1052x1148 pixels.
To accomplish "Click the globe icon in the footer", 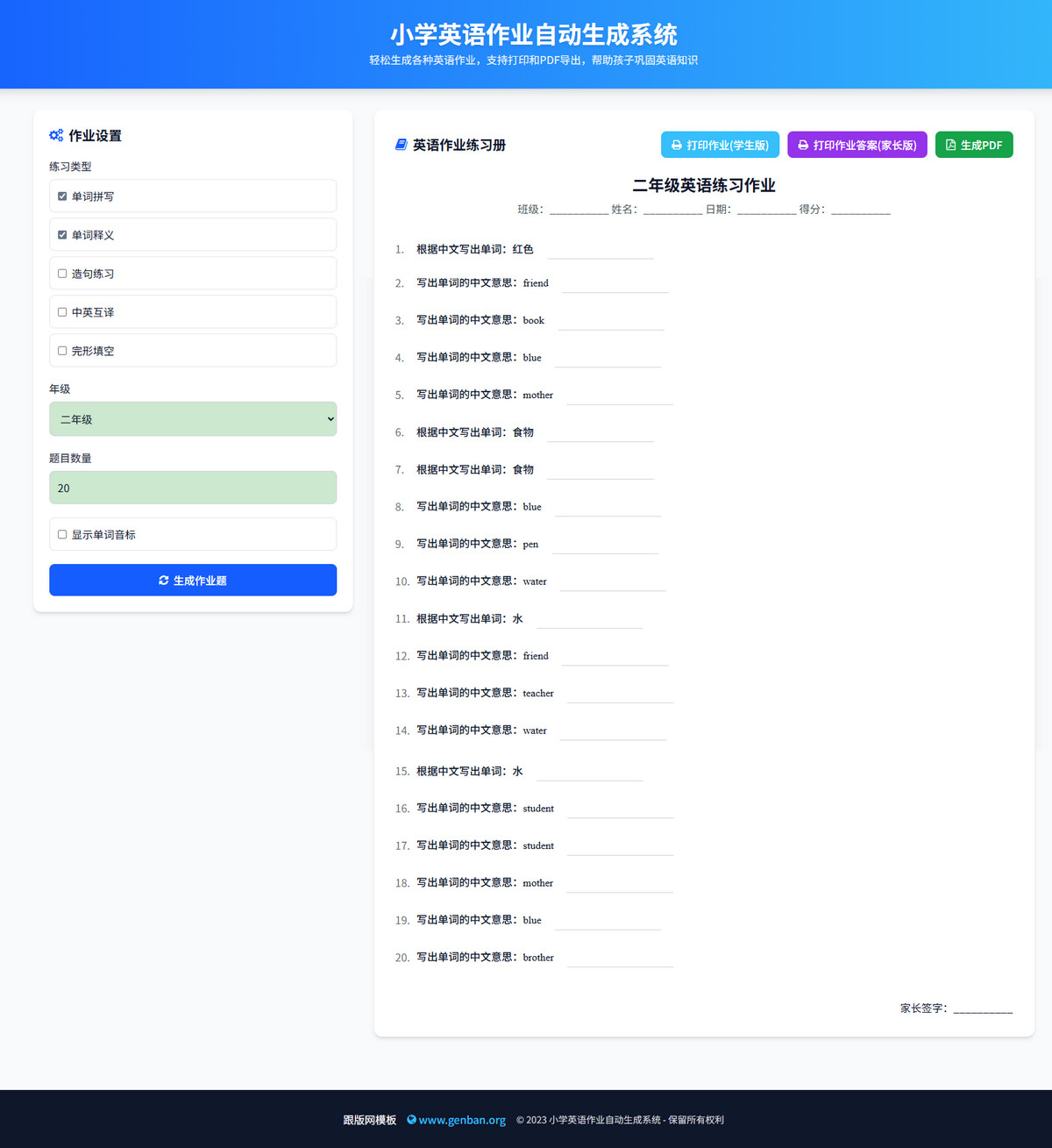I will point(411,1120).
